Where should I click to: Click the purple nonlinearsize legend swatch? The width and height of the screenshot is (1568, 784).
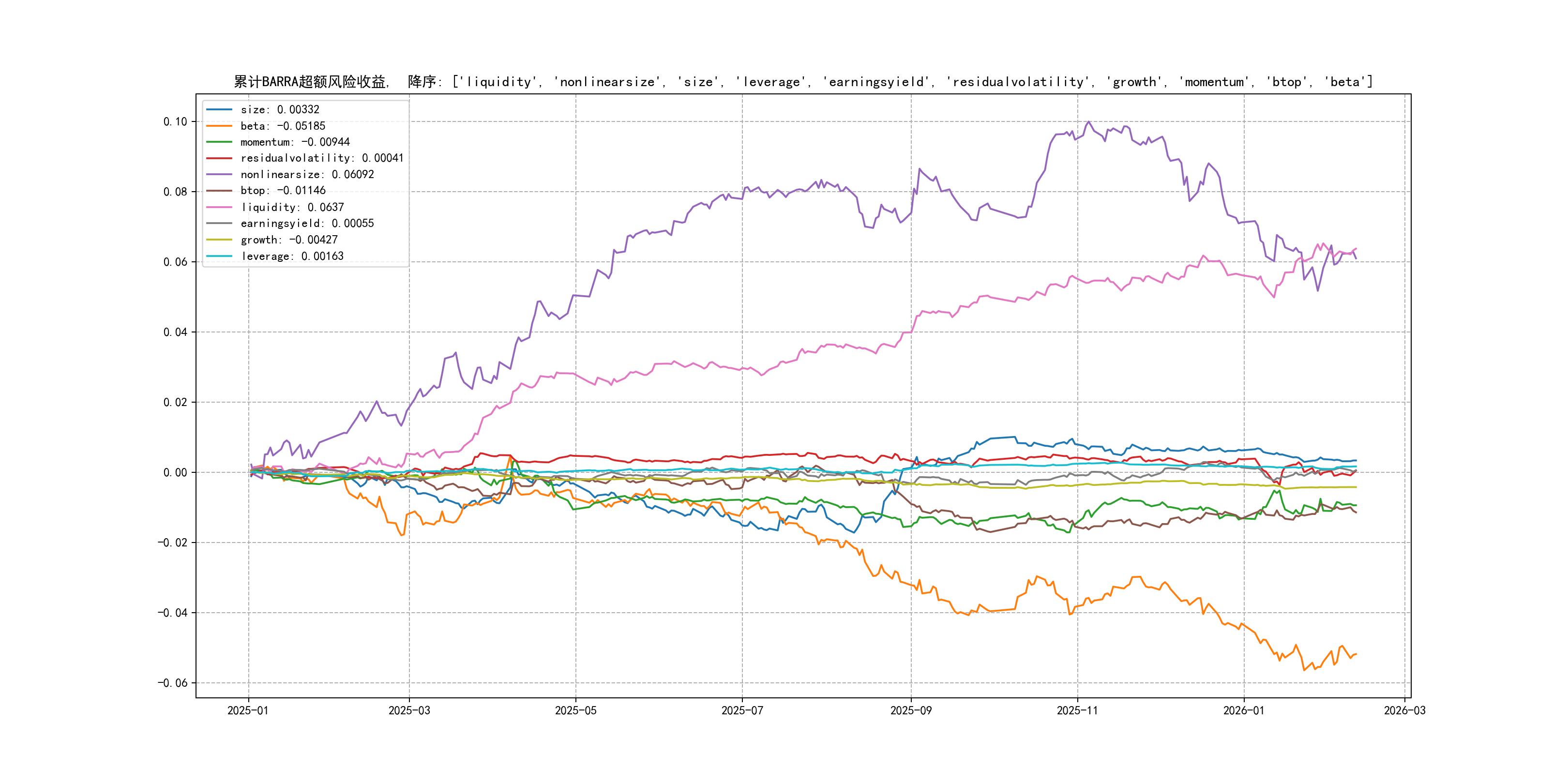[219, 175]
